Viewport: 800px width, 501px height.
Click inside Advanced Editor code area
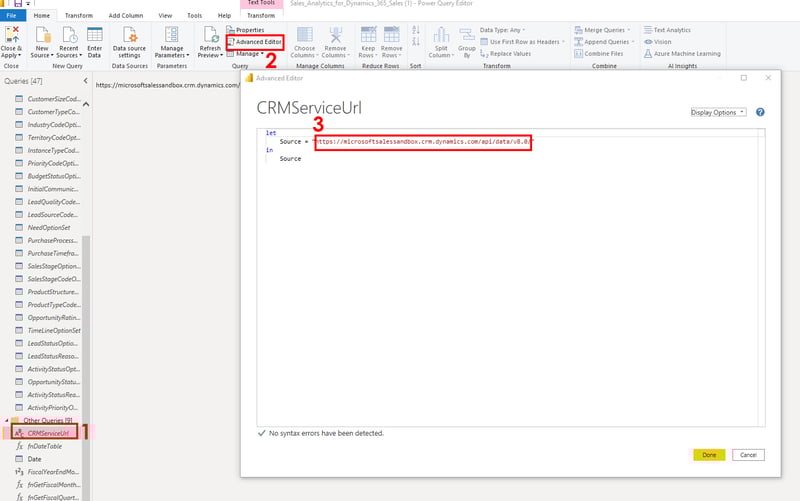510,278
